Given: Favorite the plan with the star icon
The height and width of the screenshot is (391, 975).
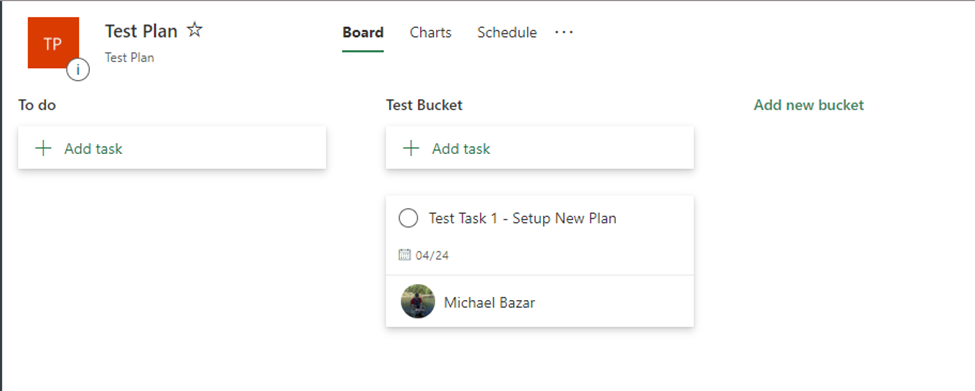Looking at the screenshot, I should pos(195,30).
